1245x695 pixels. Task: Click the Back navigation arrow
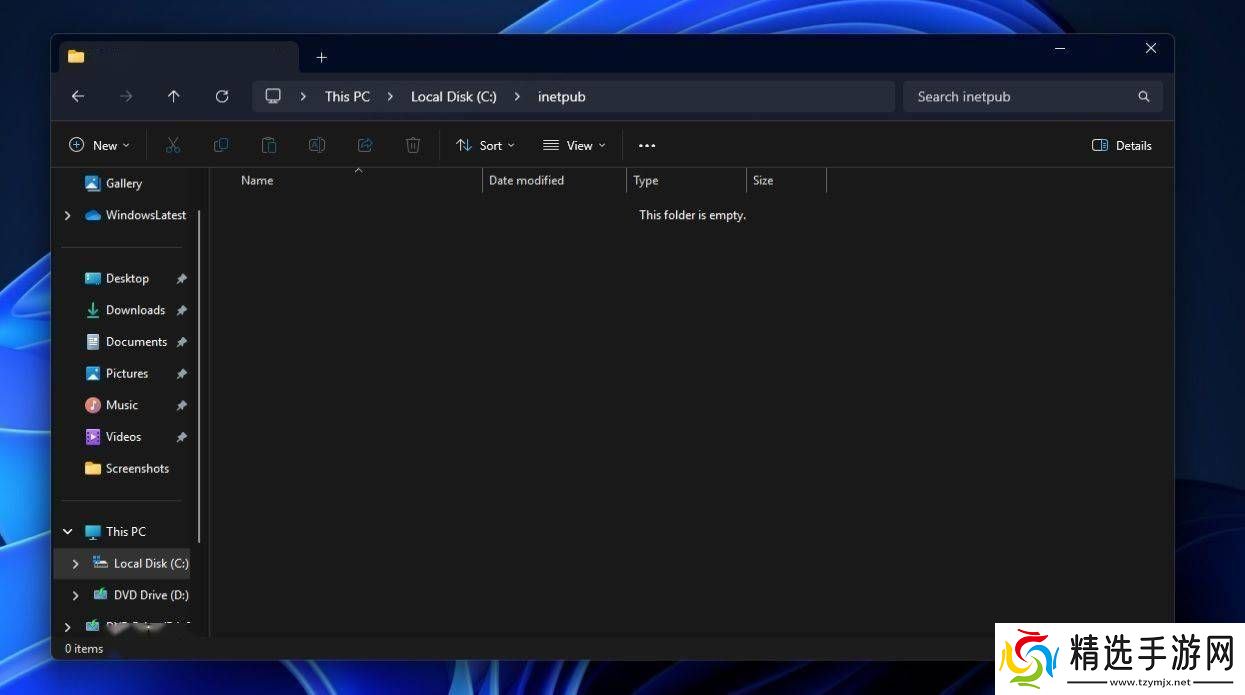[78, 97]
